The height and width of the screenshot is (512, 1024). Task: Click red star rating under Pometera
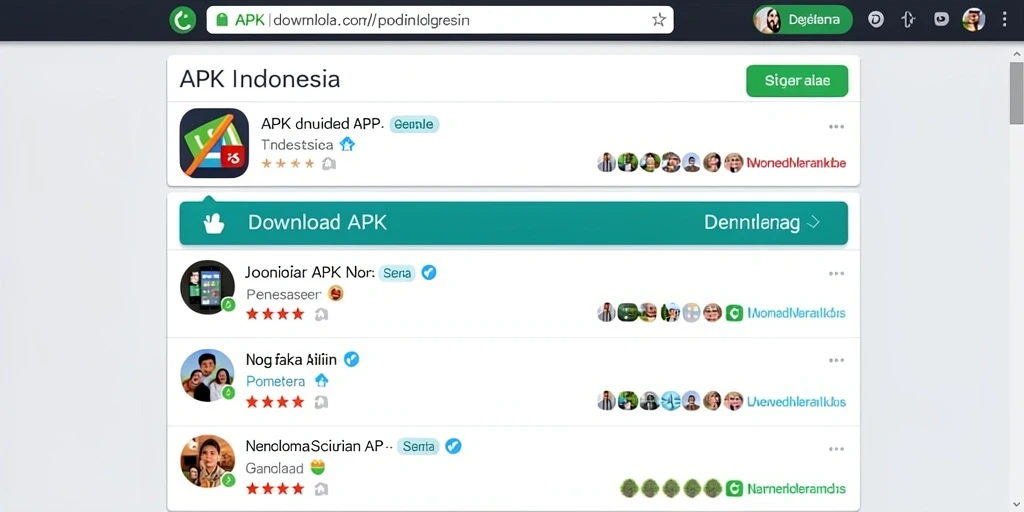click(275, 402)
